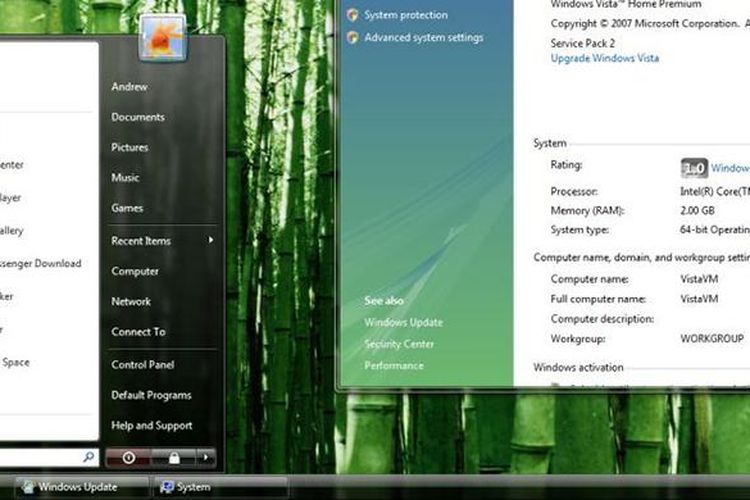The image size is (750, 500).
Task: Open Help and Support
Action: (152, 425)
